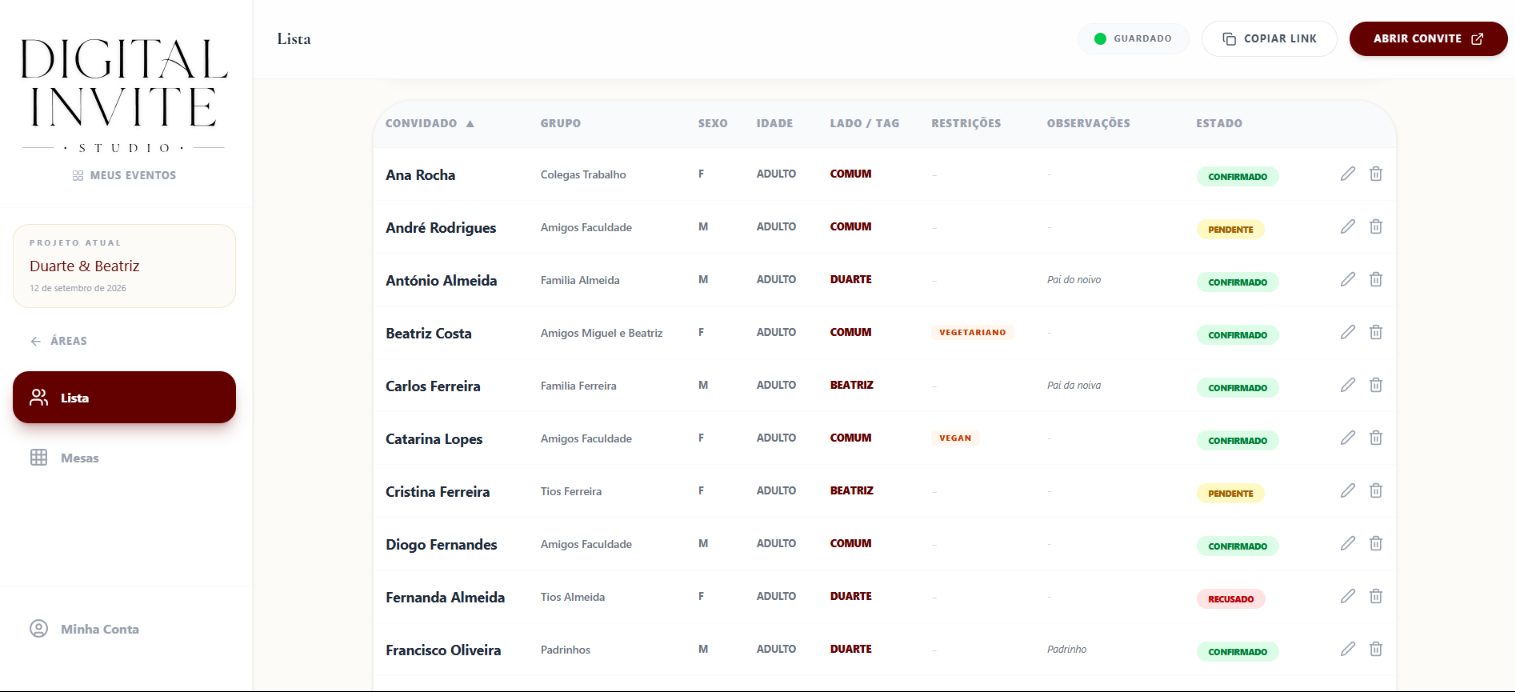Select the guest name Diogo Fernandes

tap(441, 545)
